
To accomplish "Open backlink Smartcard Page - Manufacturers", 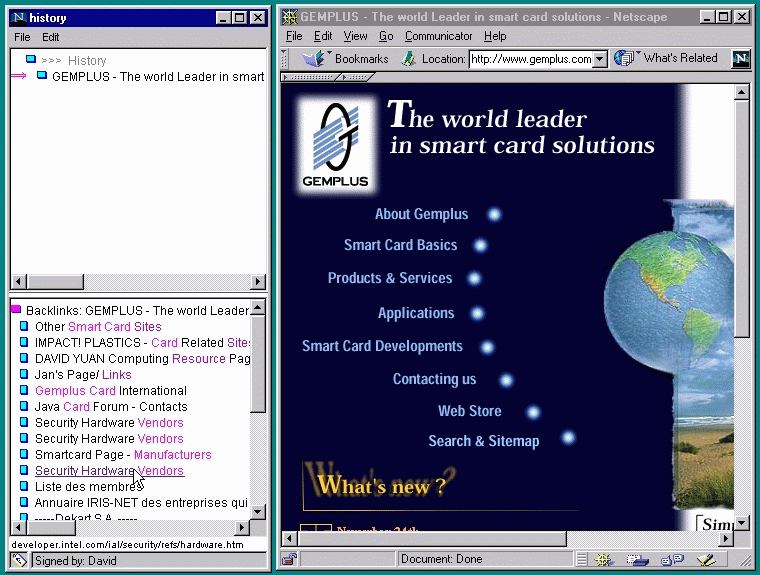I will point(123,454).
